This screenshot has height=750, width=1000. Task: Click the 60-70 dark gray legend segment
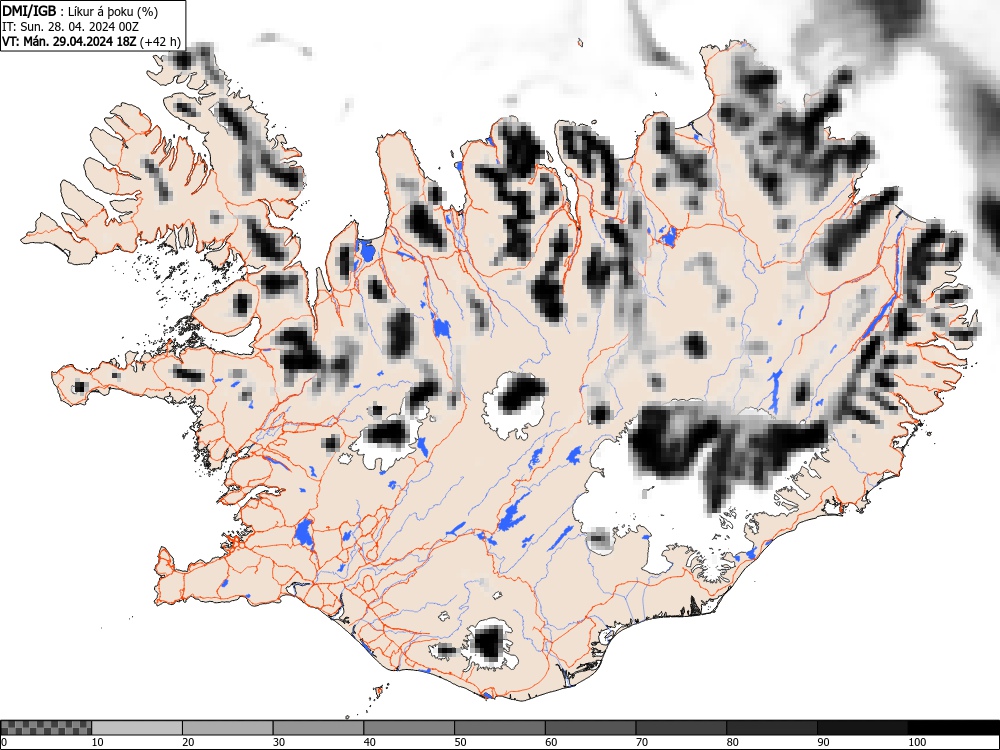click(590, 728)
